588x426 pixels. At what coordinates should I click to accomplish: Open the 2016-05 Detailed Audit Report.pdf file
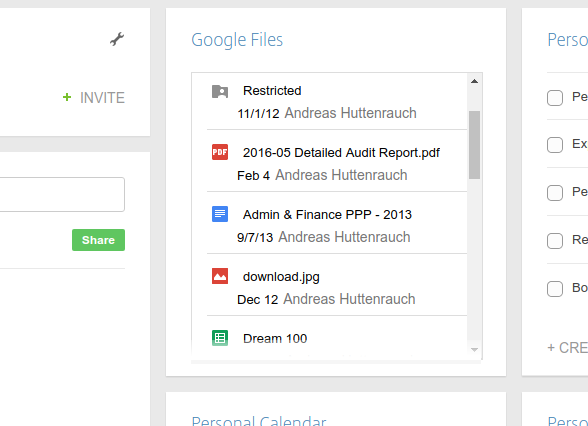pos(341,153)
